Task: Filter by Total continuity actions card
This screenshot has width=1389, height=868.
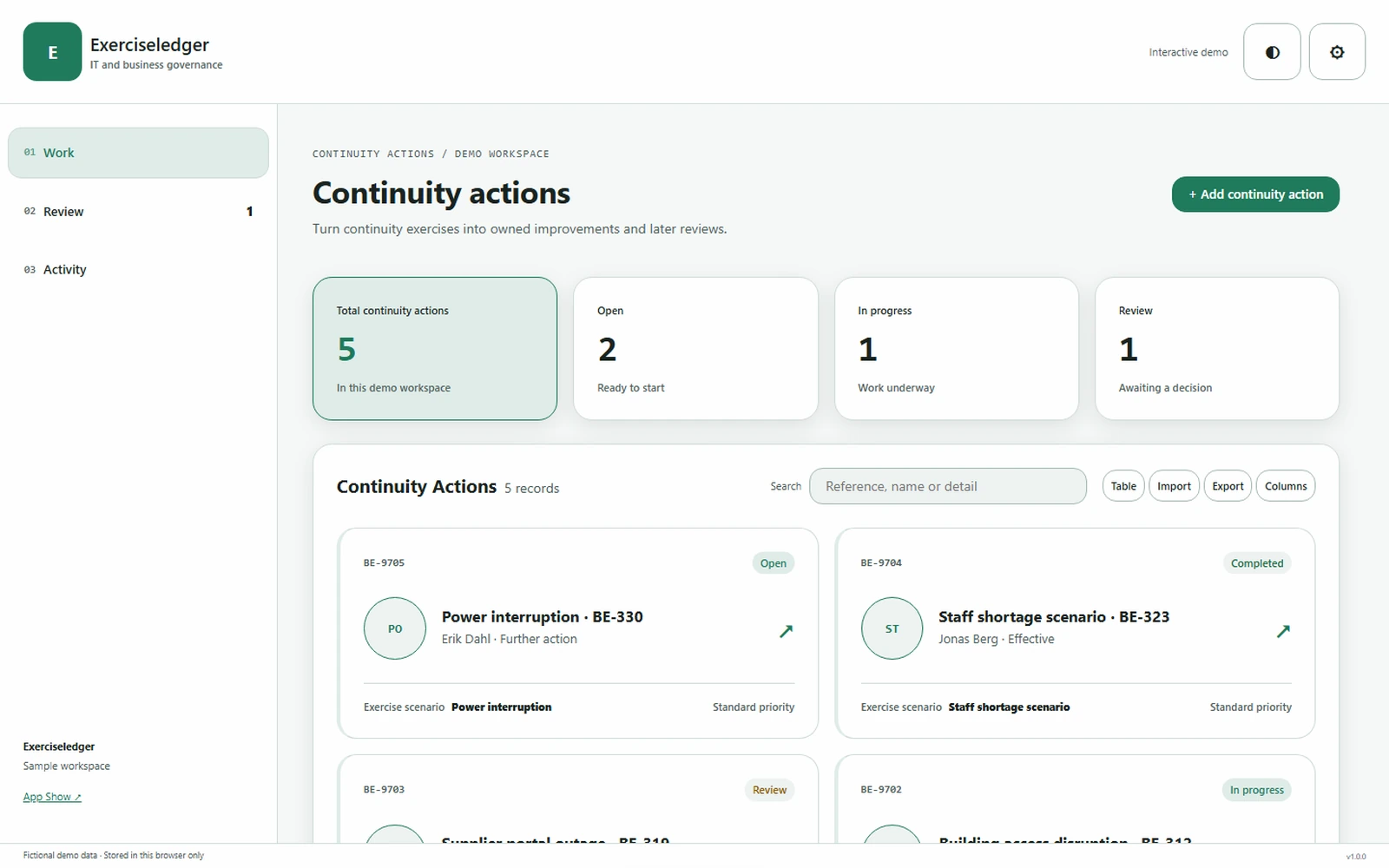Action: [x=435, y=349]
